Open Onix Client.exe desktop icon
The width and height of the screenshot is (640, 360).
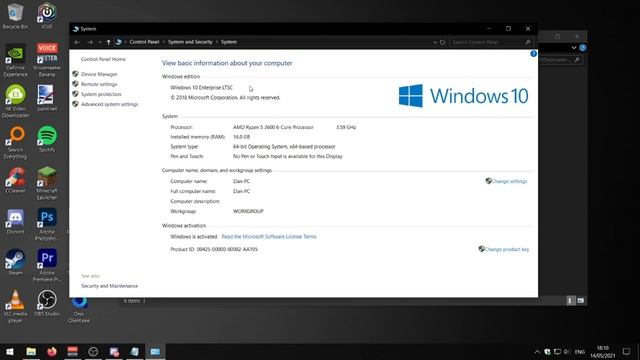[x=79, y=309]
